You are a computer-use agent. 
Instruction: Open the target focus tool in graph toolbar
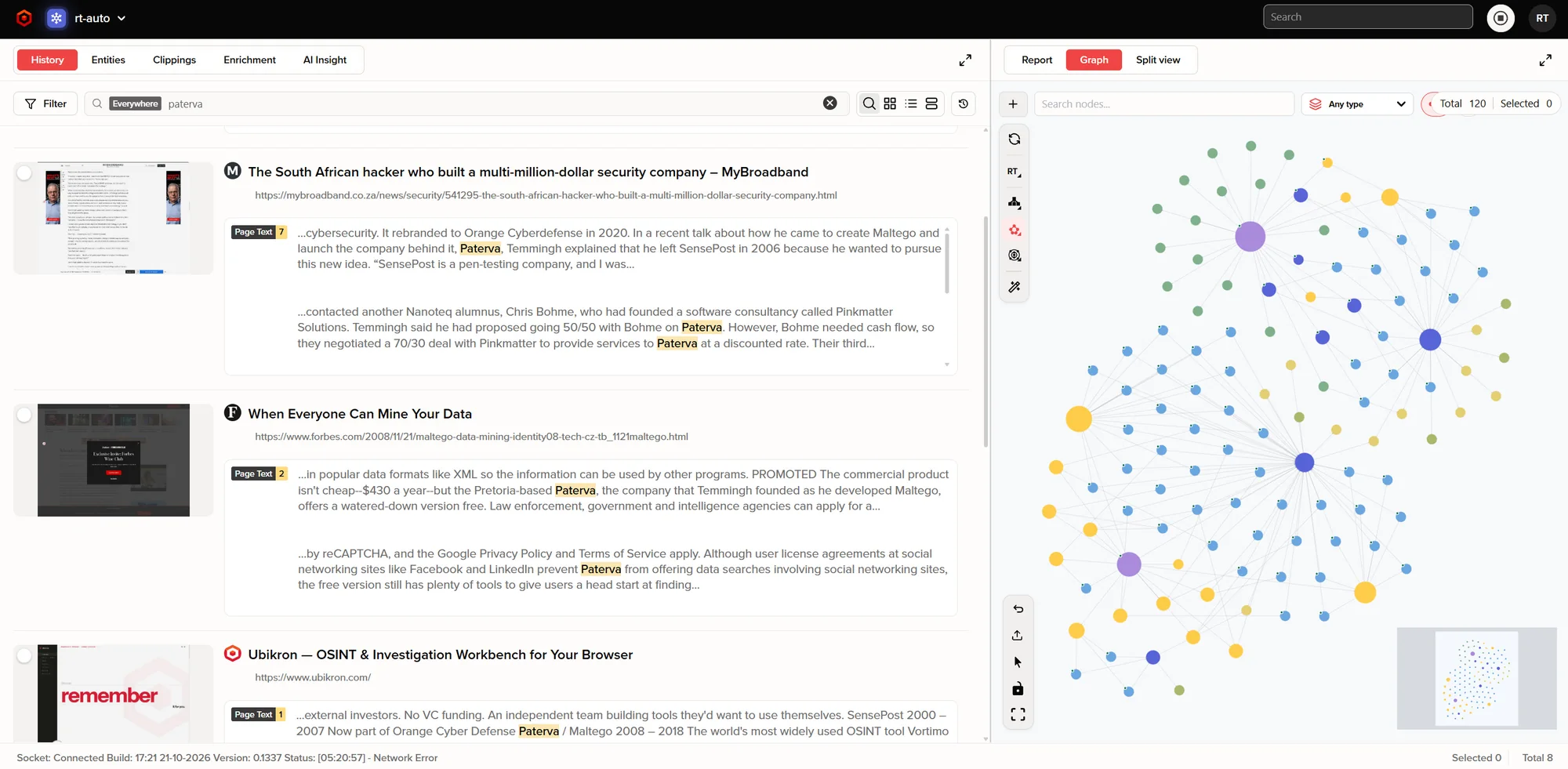[1014, 256]
